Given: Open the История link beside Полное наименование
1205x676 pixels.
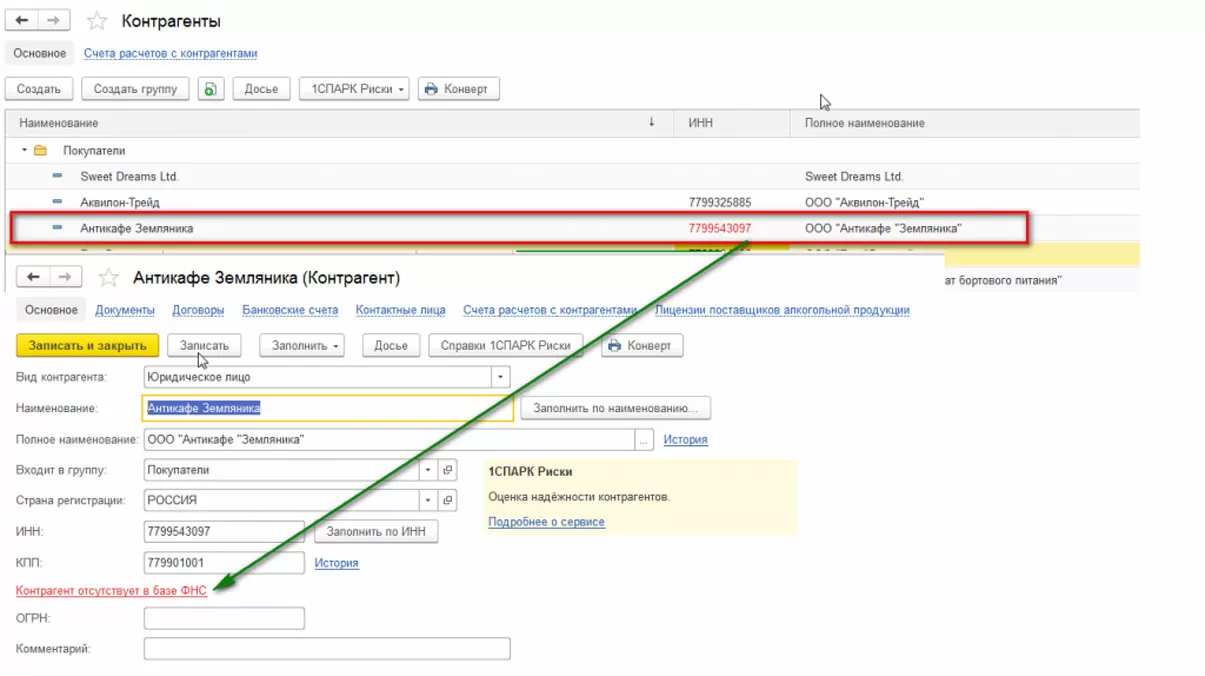Looking at the screenshot, I should [x=685, y=440].
